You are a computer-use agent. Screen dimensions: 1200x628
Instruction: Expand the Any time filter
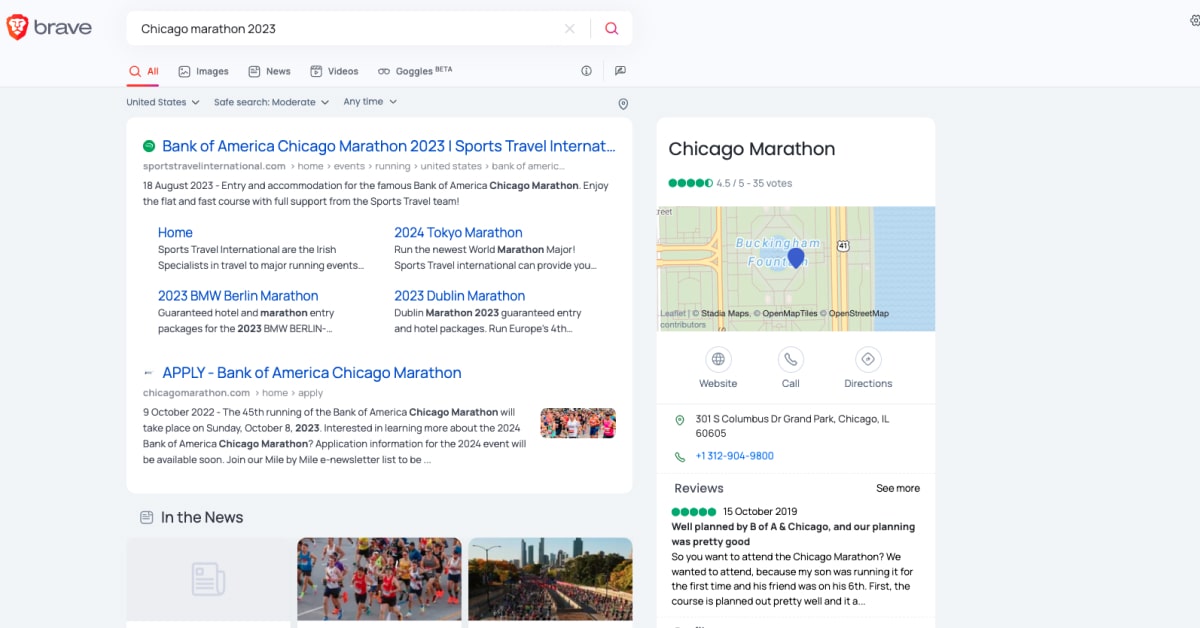(x=370, y=102)
